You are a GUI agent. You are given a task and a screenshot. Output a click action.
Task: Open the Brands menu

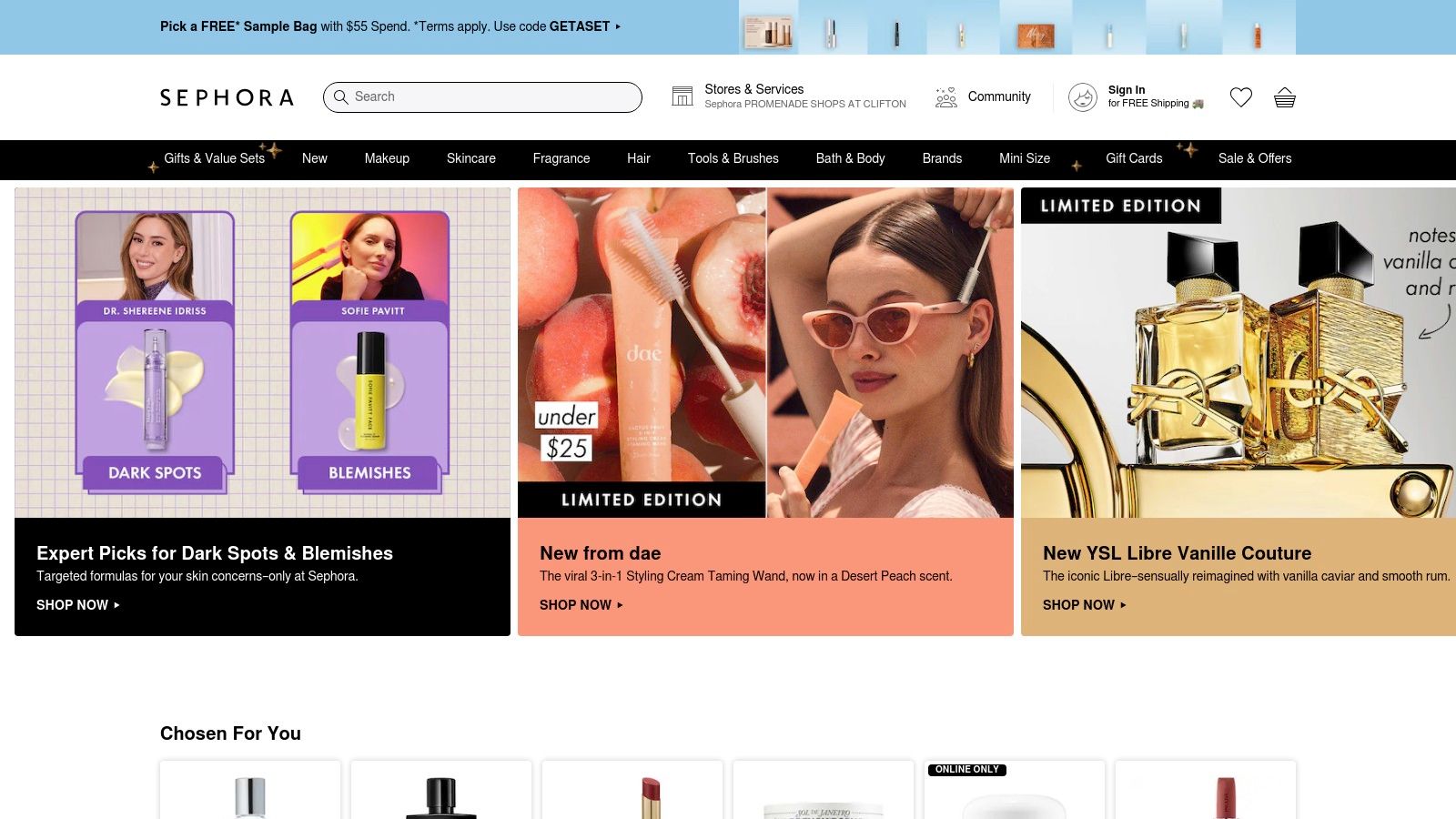coord(942,158)
